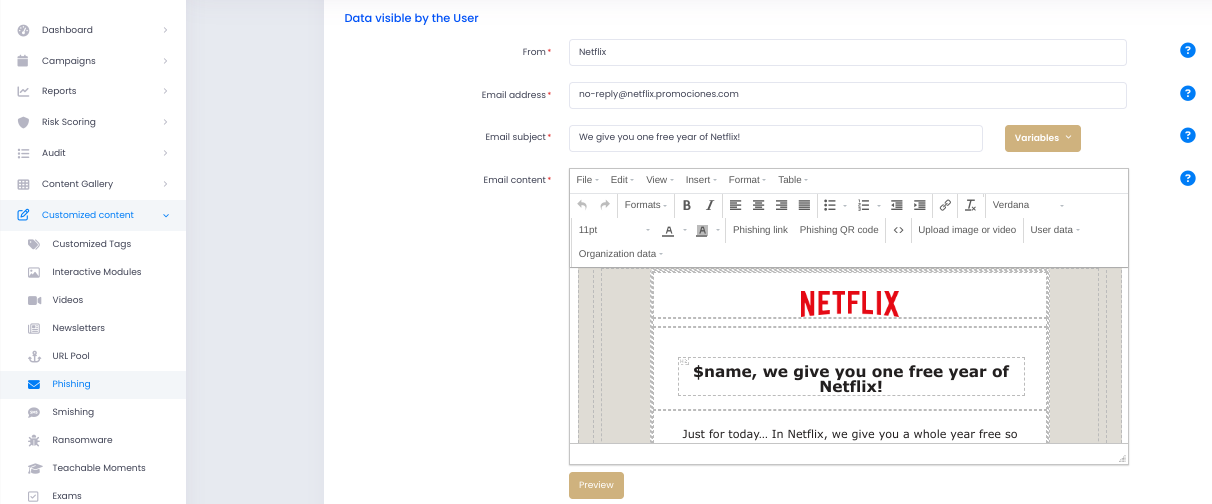Click Upload image or video button

pyautogui.click(x=967, y=230)
